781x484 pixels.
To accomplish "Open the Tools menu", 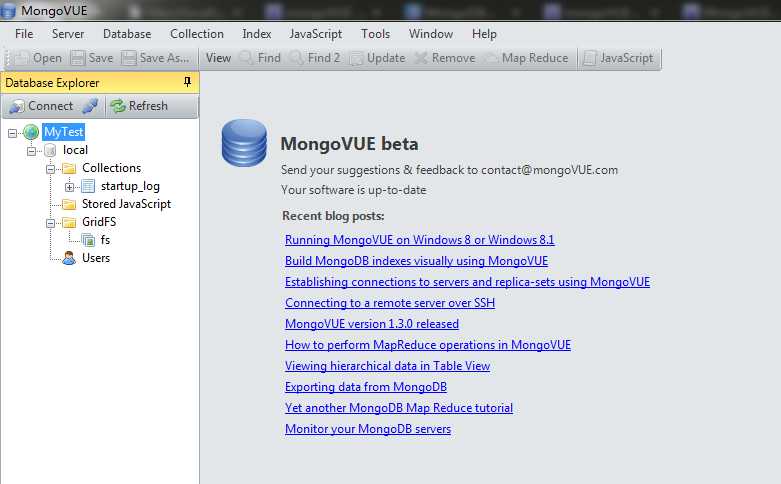I will coord(375,34).
